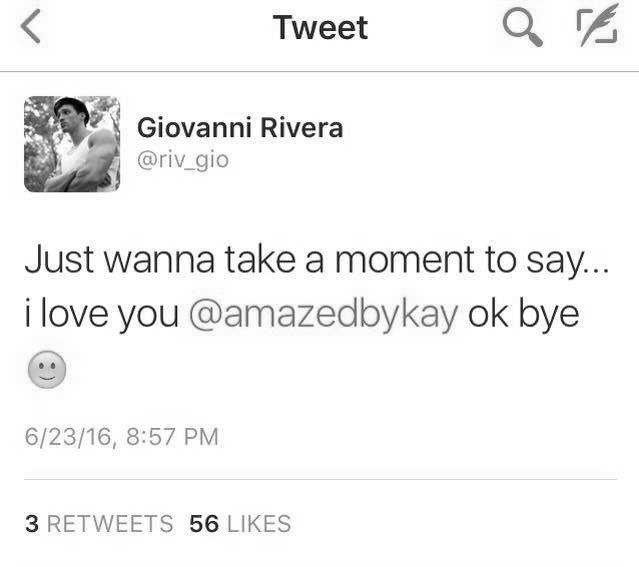Click the Giovanni Rivera display name
The height and width of the screenshot is (567, 639).
point(240,128)
